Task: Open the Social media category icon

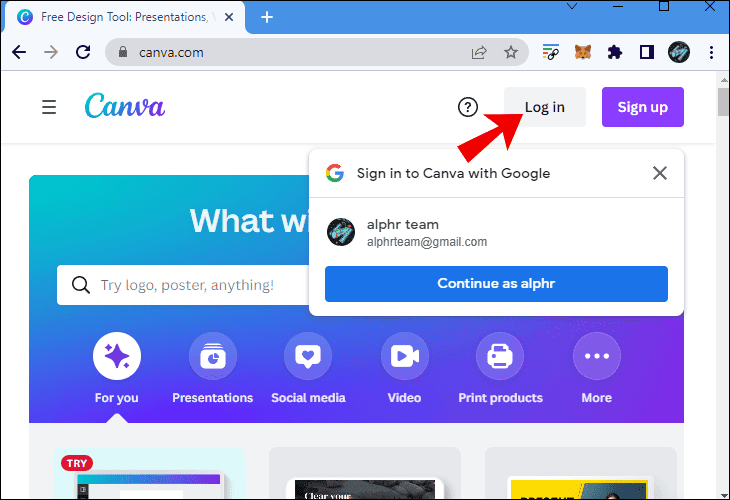Action: tap(308, 356)
